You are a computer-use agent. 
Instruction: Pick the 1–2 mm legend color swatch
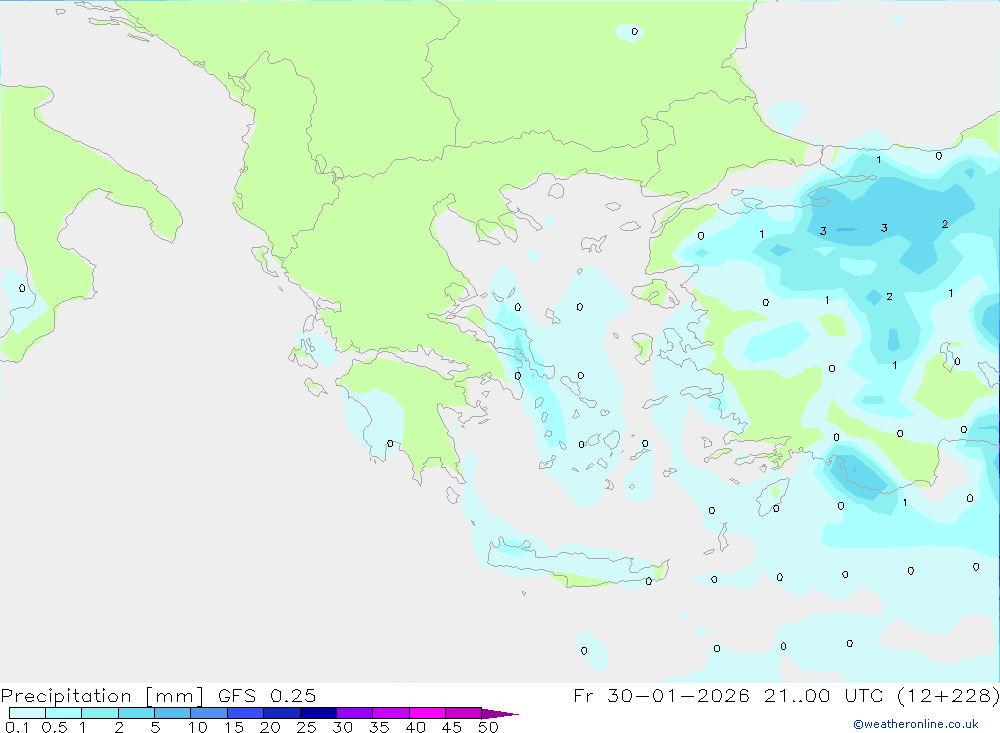pos(99,713)
